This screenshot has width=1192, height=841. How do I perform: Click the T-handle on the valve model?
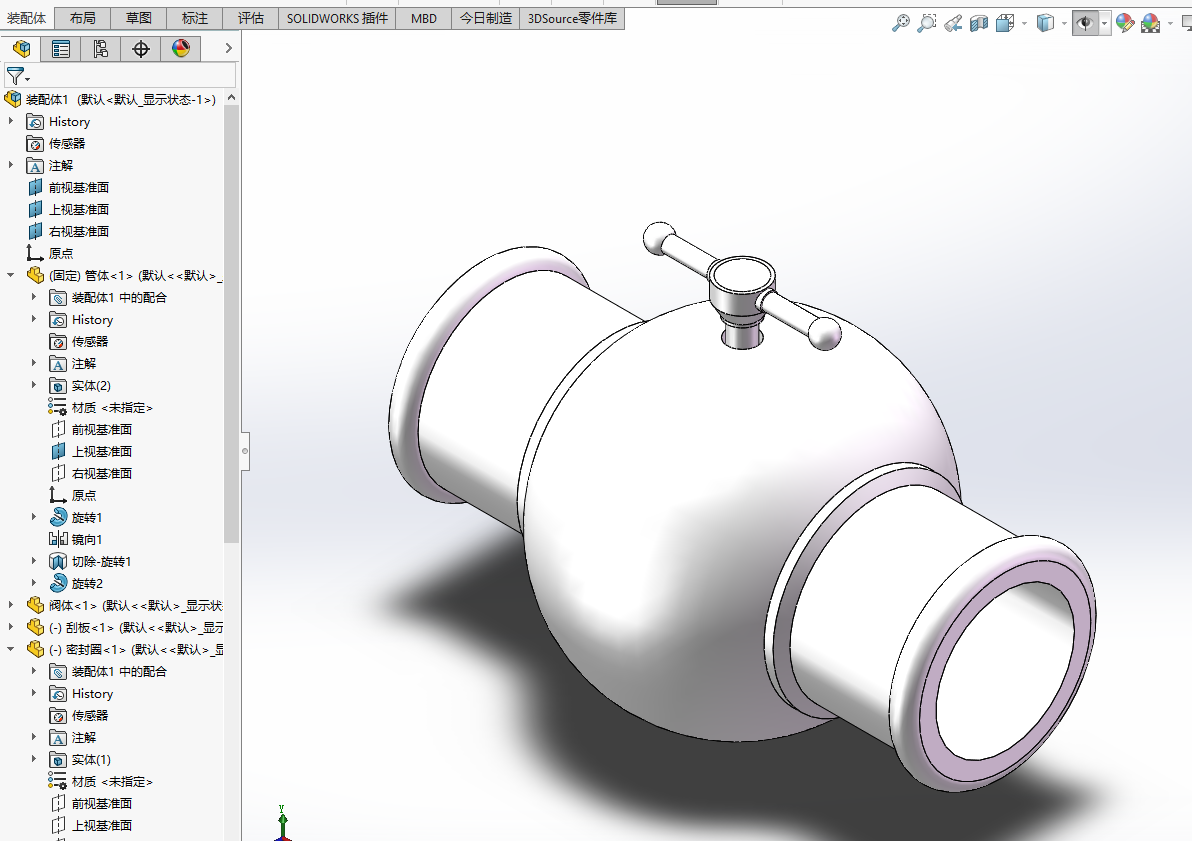pos(741,285)
